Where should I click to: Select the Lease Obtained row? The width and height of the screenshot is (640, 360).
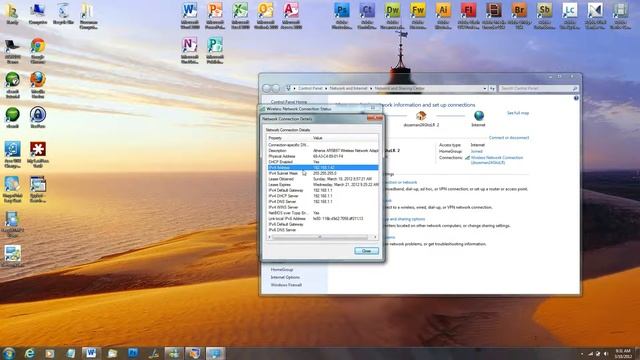pyautogui.click(x=322, y=179)
